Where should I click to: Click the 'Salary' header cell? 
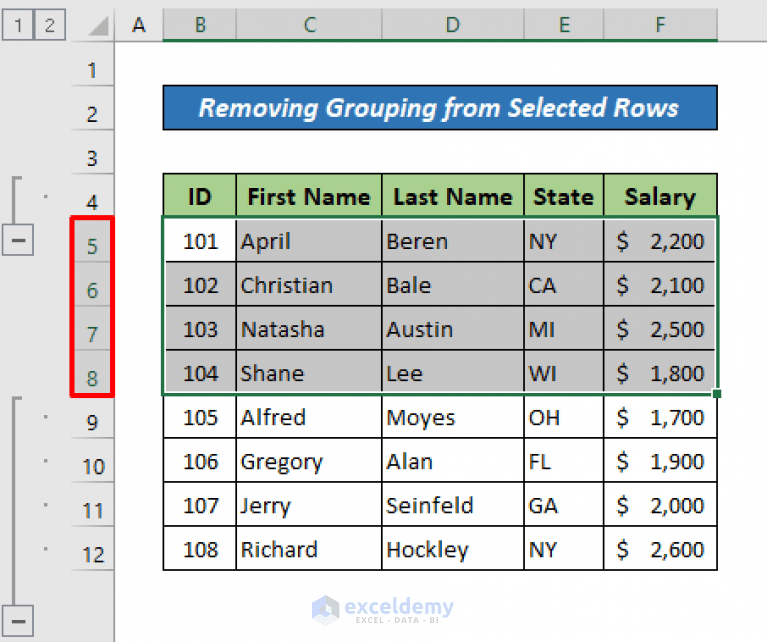(x=660, y=195)
